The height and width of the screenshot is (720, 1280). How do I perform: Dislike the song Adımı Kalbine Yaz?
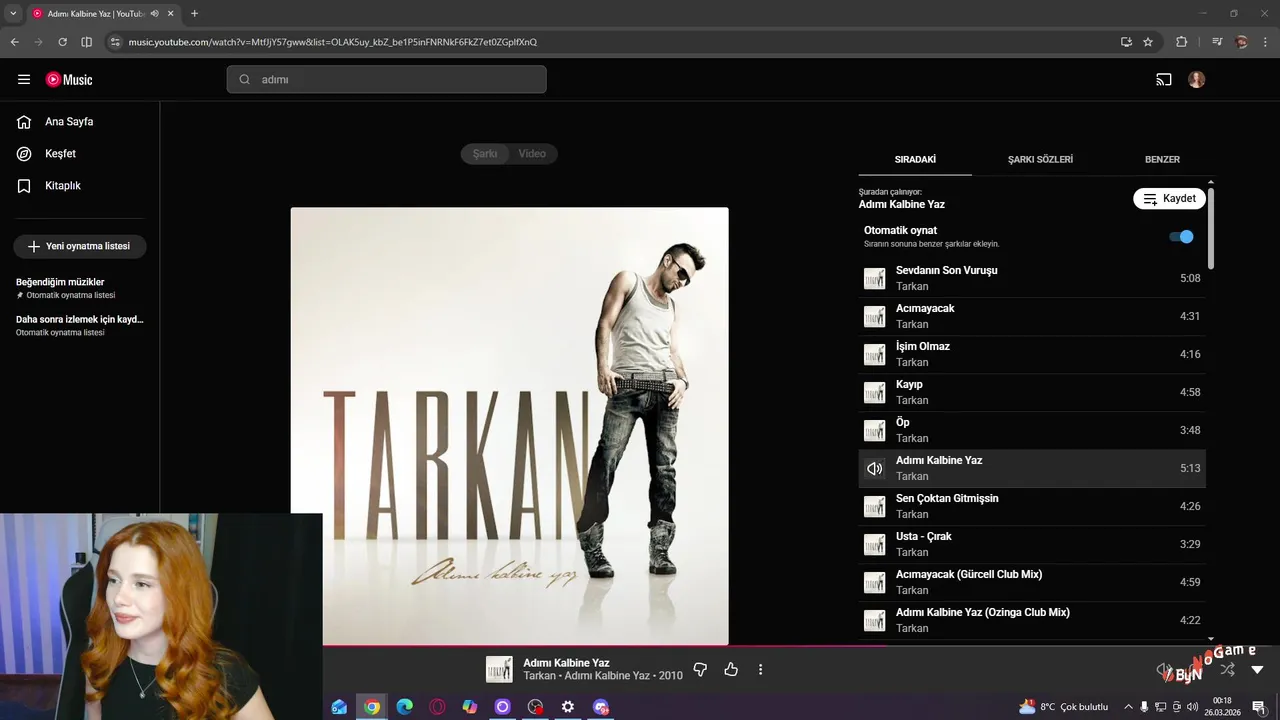pyautogui.click(x=700, y=670)
